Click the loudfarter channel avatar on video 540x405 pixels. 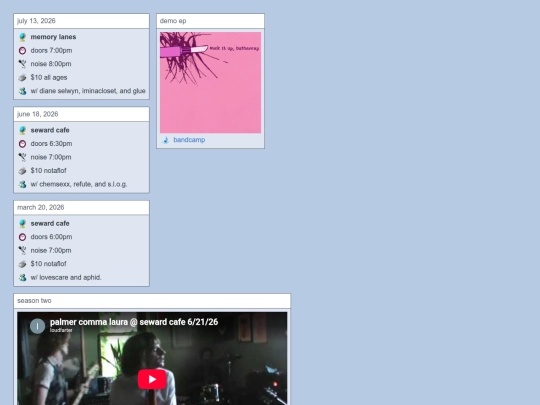coord(37,326)
